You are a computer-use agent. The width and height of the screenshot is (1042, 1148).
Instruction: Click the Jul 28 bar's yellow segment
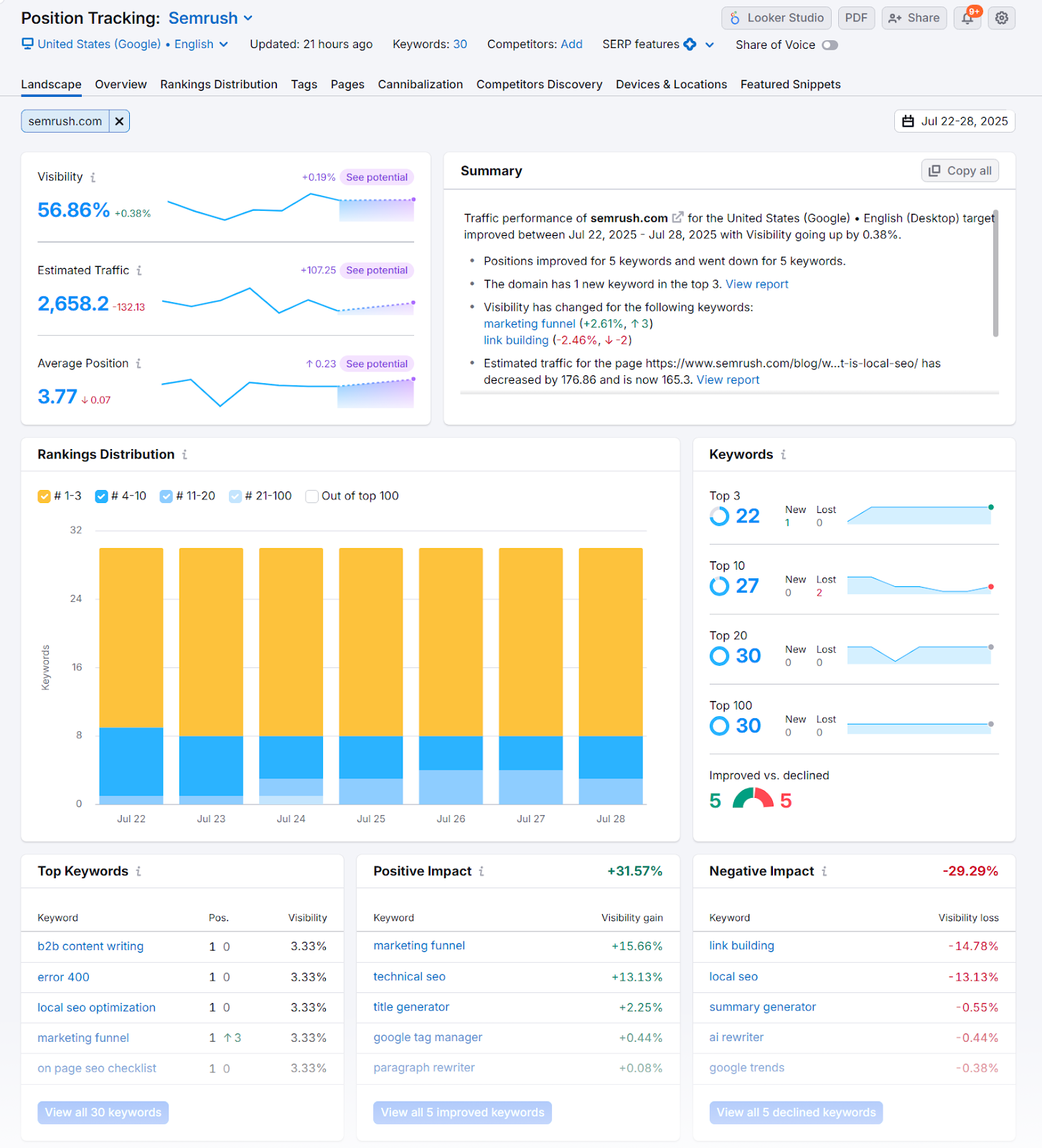(x=611, y=642)
